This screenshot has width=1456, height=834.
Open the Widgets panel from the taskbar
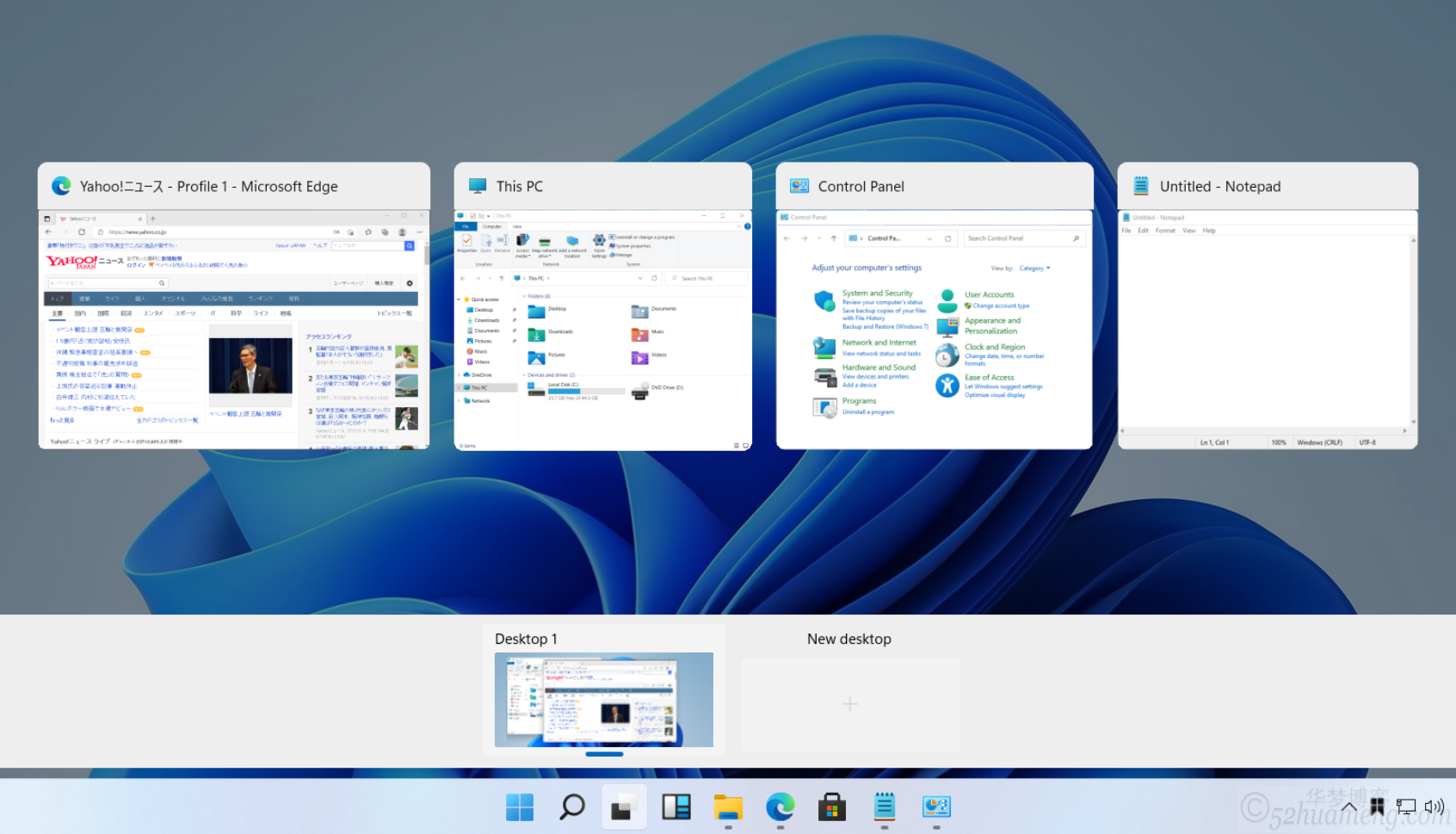click(676, 807)
